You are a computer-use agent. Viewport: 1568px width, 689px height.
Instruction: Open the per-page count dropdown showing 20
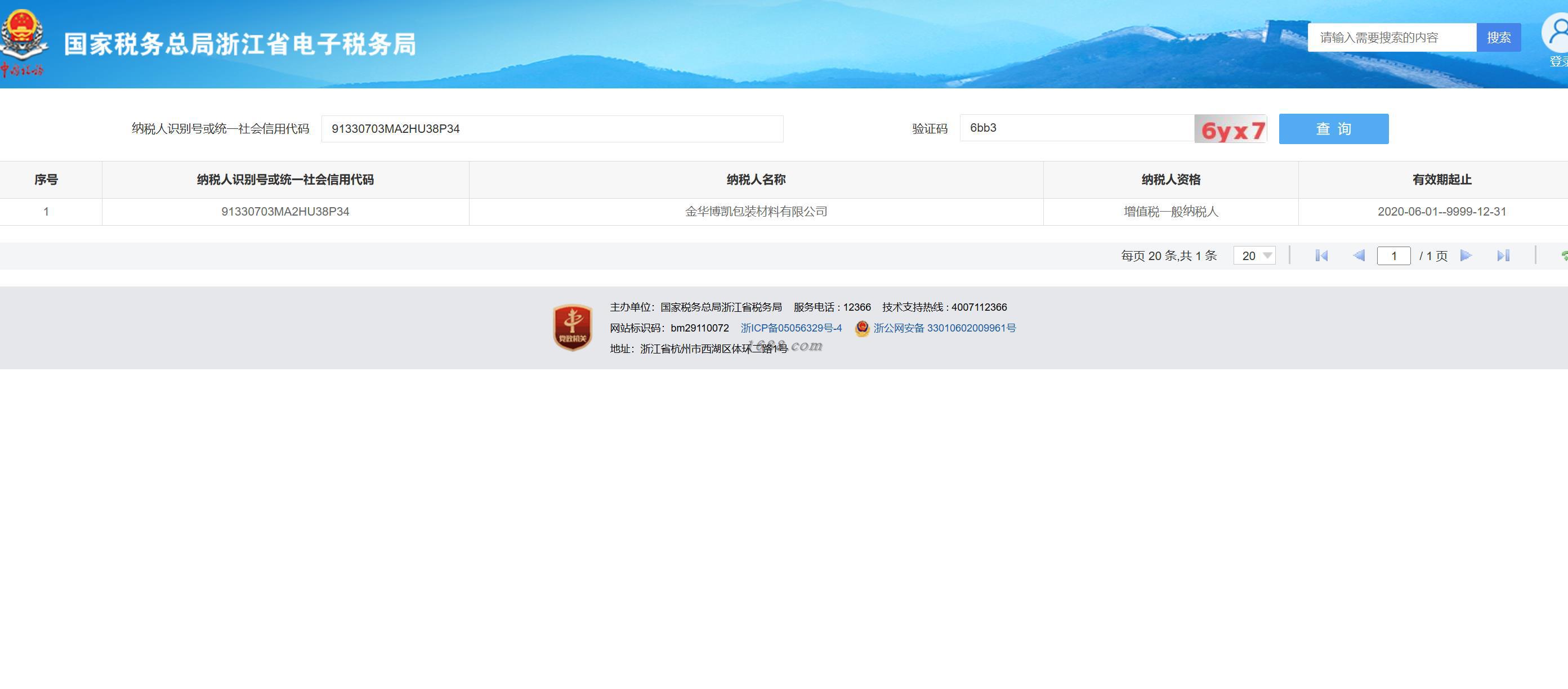click(1254, 256)
